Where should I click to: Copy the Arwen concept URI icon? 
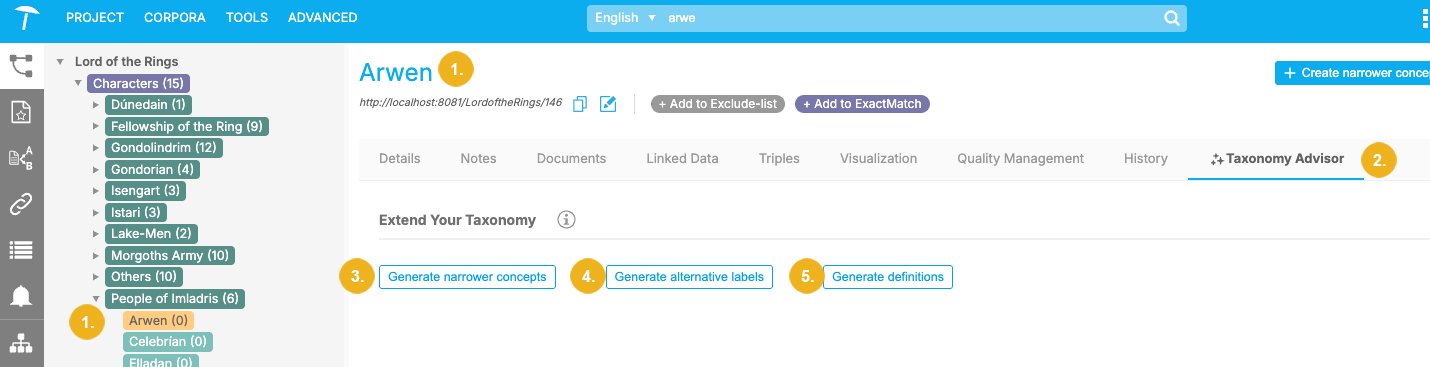point(580,104)
